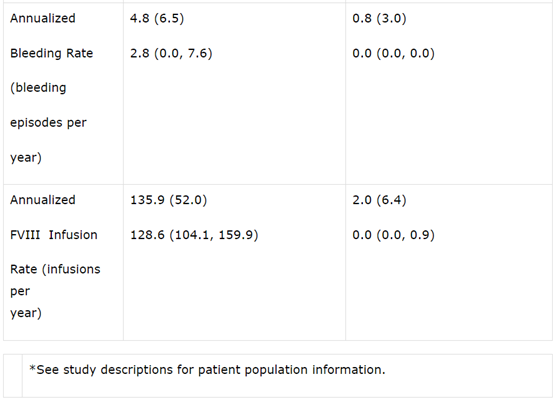
Task: Click the word 'Annualized' in the infusion row
Action: pos(43,200)
